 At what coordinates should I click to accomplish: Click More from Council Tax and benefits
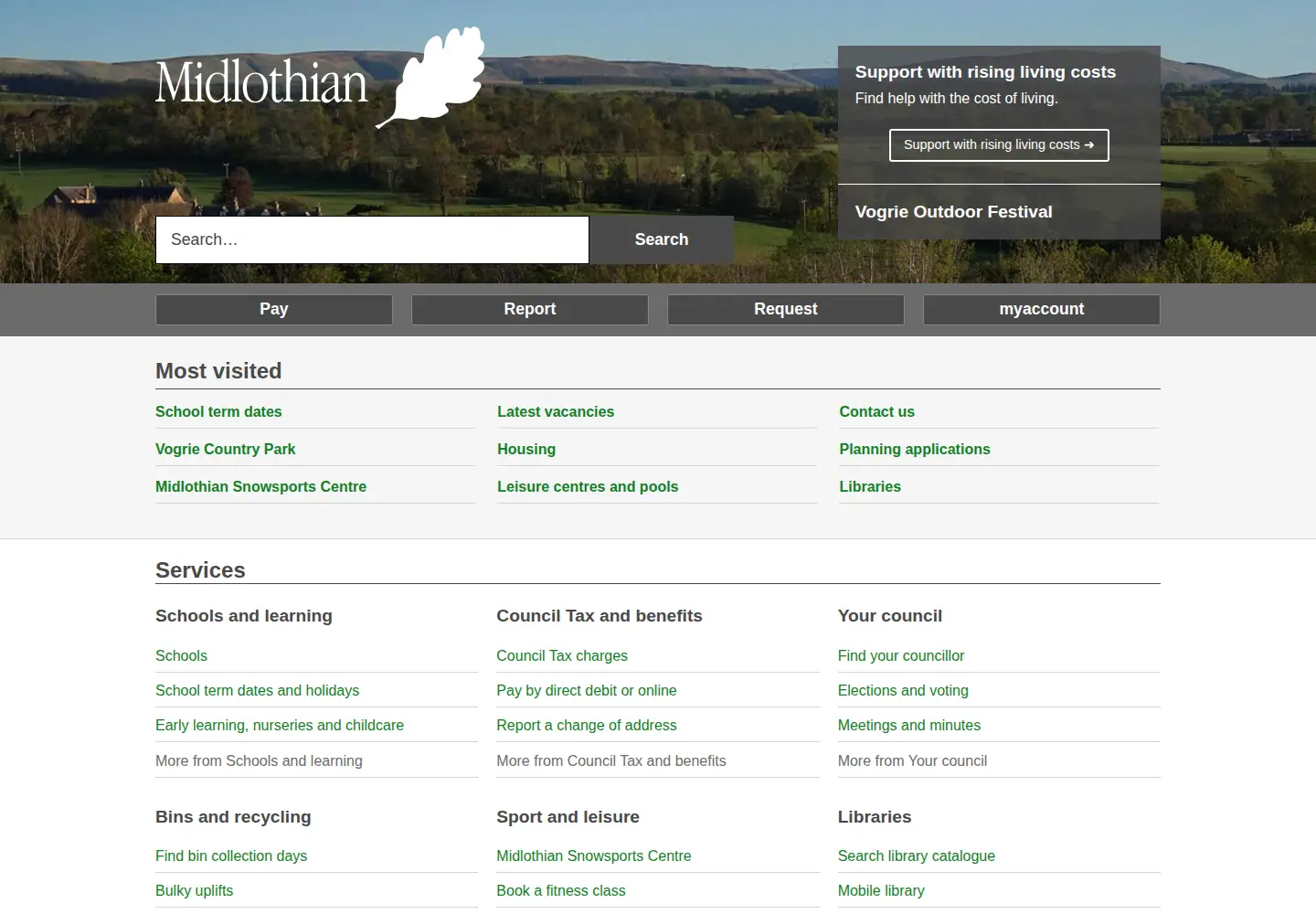point(611,761)
